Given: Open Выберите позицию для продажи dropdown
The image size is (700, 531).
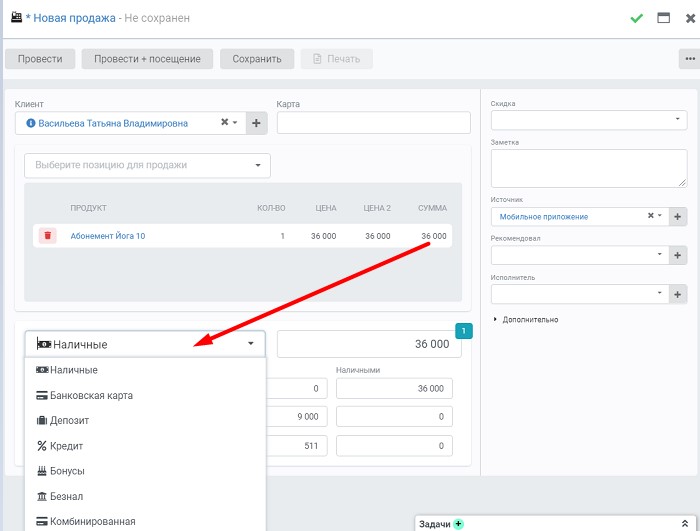Looking at the screenshot, I should [147, 165].
